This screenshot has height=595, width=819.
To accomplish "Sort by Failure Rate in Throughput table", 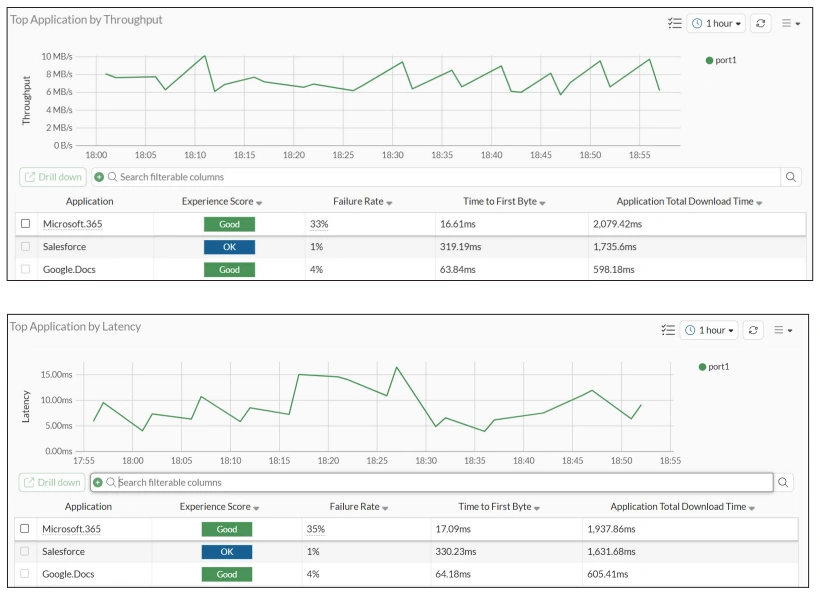I will [x=361, y=202].
